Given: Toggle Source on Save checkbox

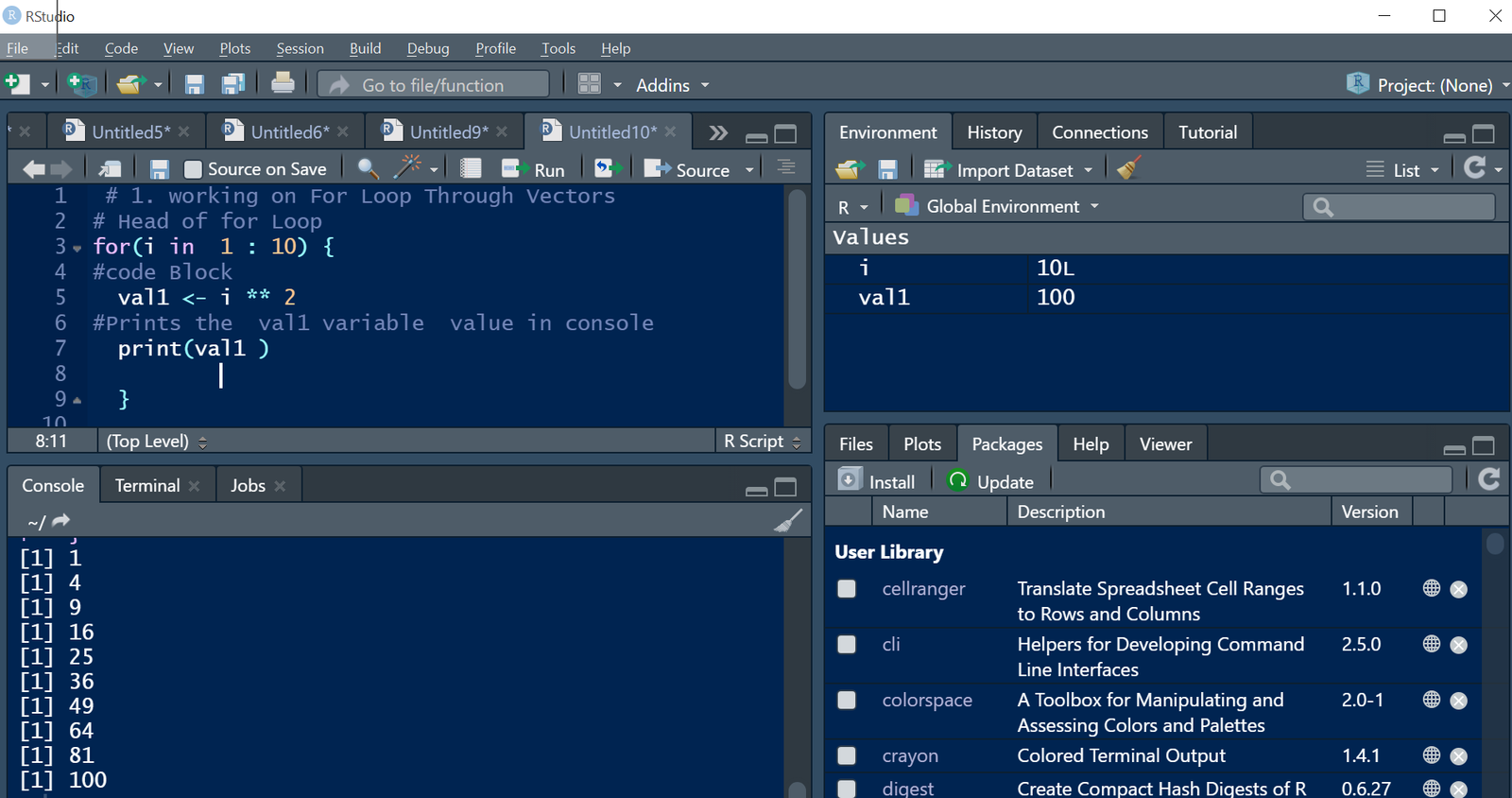Looking at the screenshot, I should (193, 169).
